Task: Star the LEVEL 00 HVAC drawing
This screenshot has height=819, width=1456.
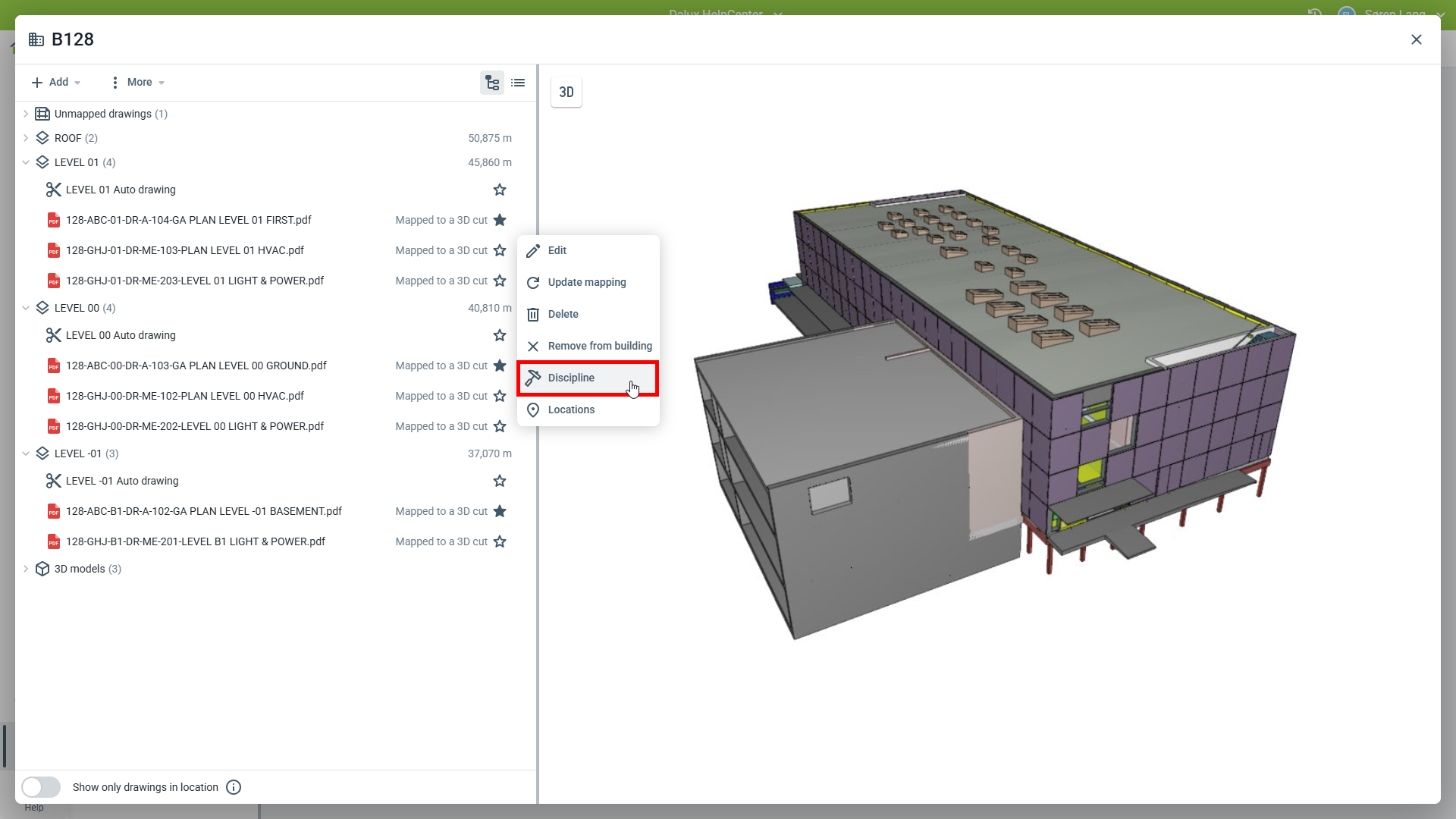Action: coord(500,396)
